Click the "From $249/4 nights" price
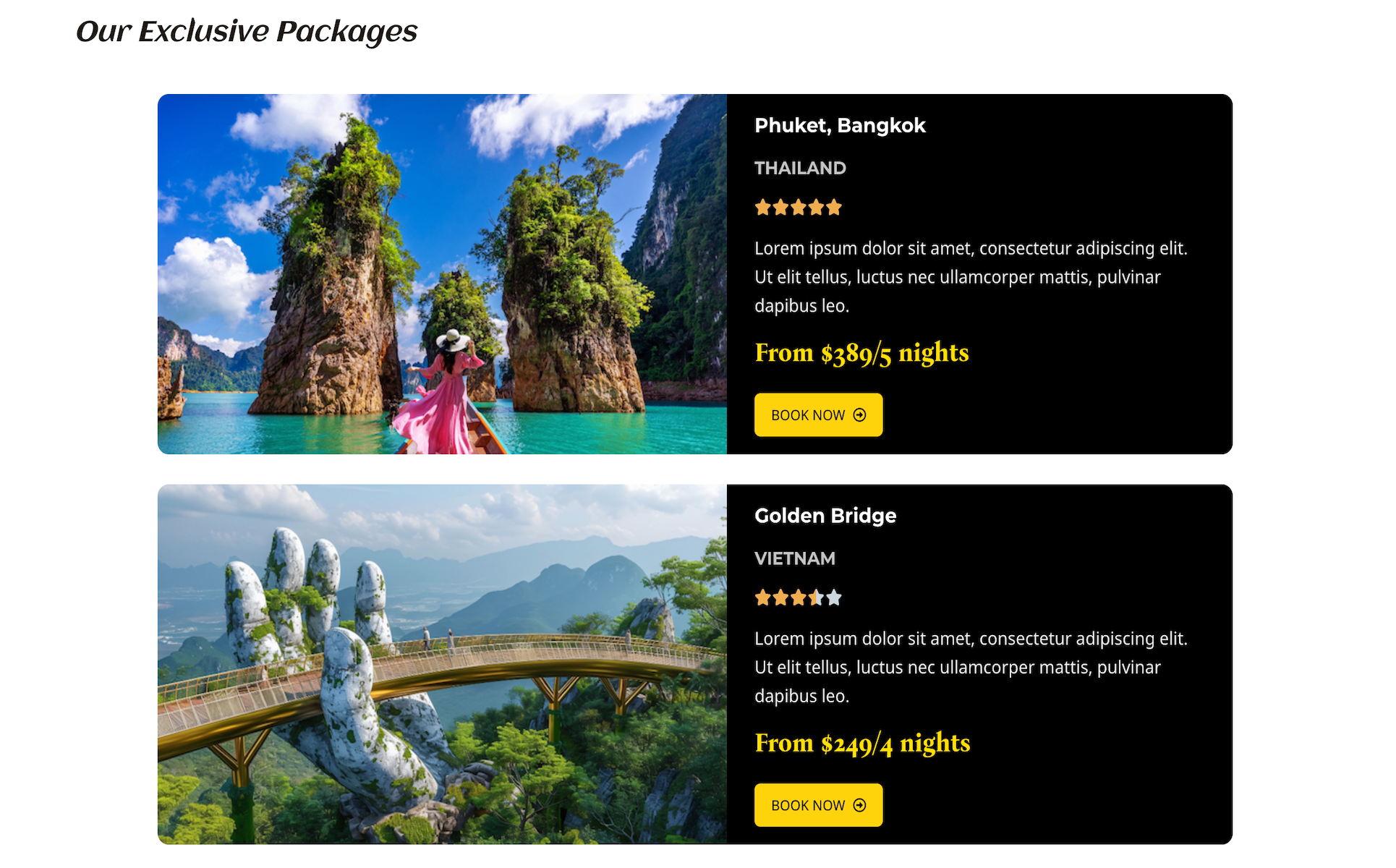Screen dimensions: 1396x868 (x=862, y=743)
